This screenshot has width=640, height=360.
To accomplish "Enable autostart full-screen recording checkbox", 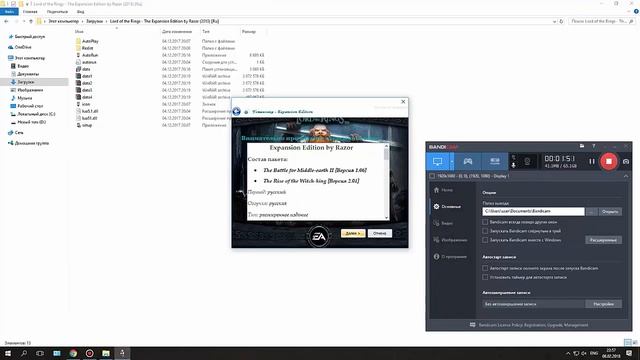I will point(485,268).
